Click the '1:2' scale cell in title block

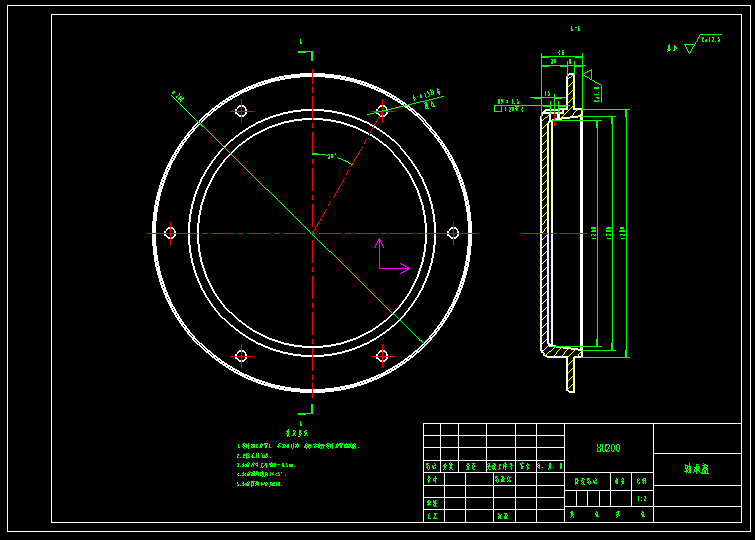[x=642, y=499]
